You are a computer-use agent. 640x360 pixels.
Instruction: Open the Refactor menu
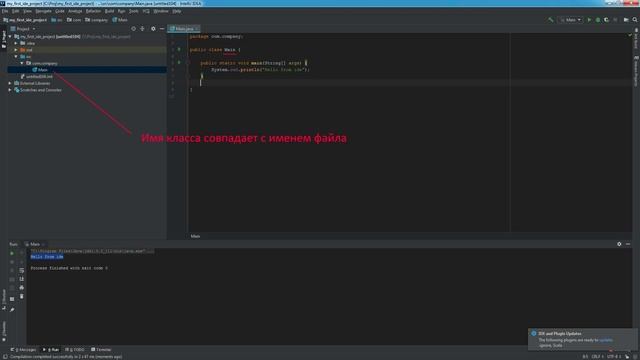pos(93,11)
